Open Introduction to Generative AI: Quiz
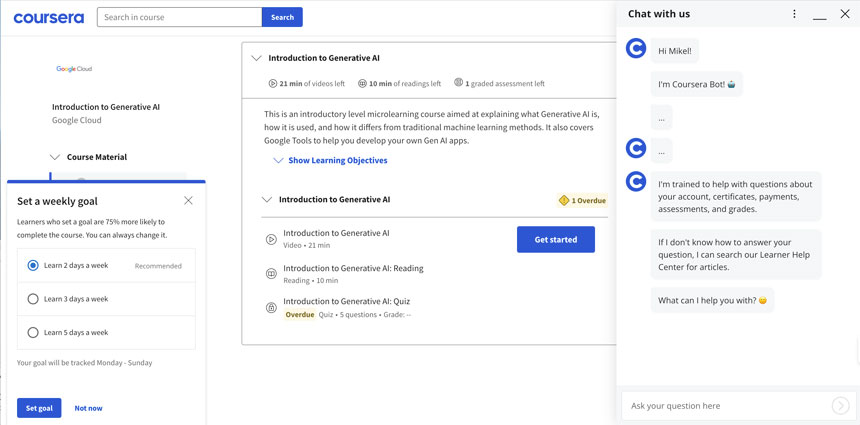Image resolution: width=860 pixels, height=425 pixels. pyautogui.click(x=346, y=301)
